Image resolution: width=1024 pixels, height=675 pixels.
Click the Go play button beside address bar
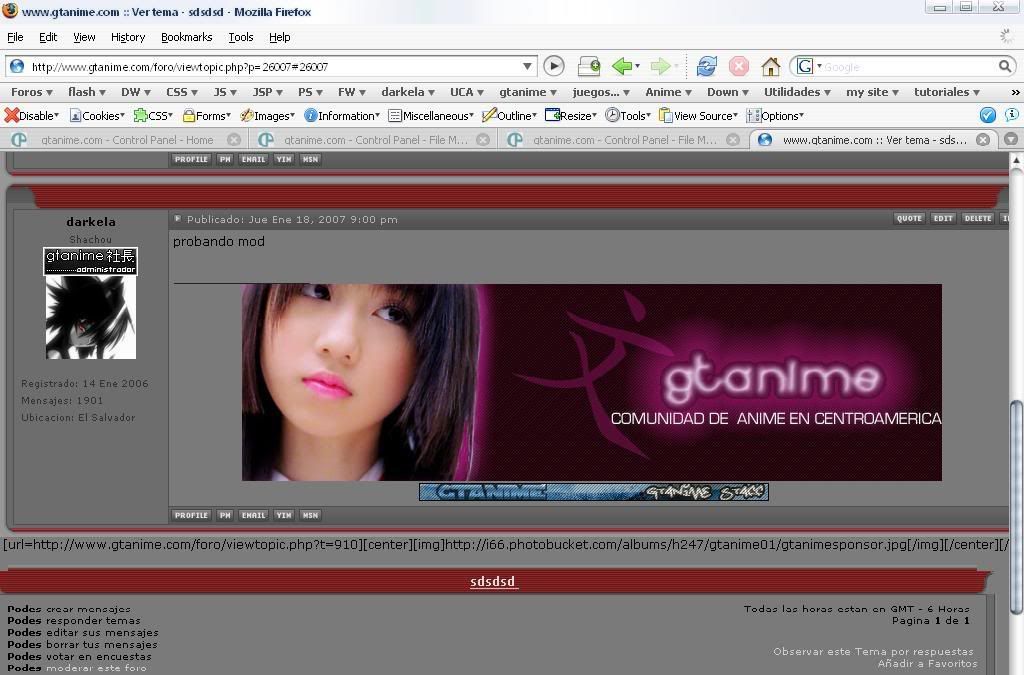click(x=554, y=66)
